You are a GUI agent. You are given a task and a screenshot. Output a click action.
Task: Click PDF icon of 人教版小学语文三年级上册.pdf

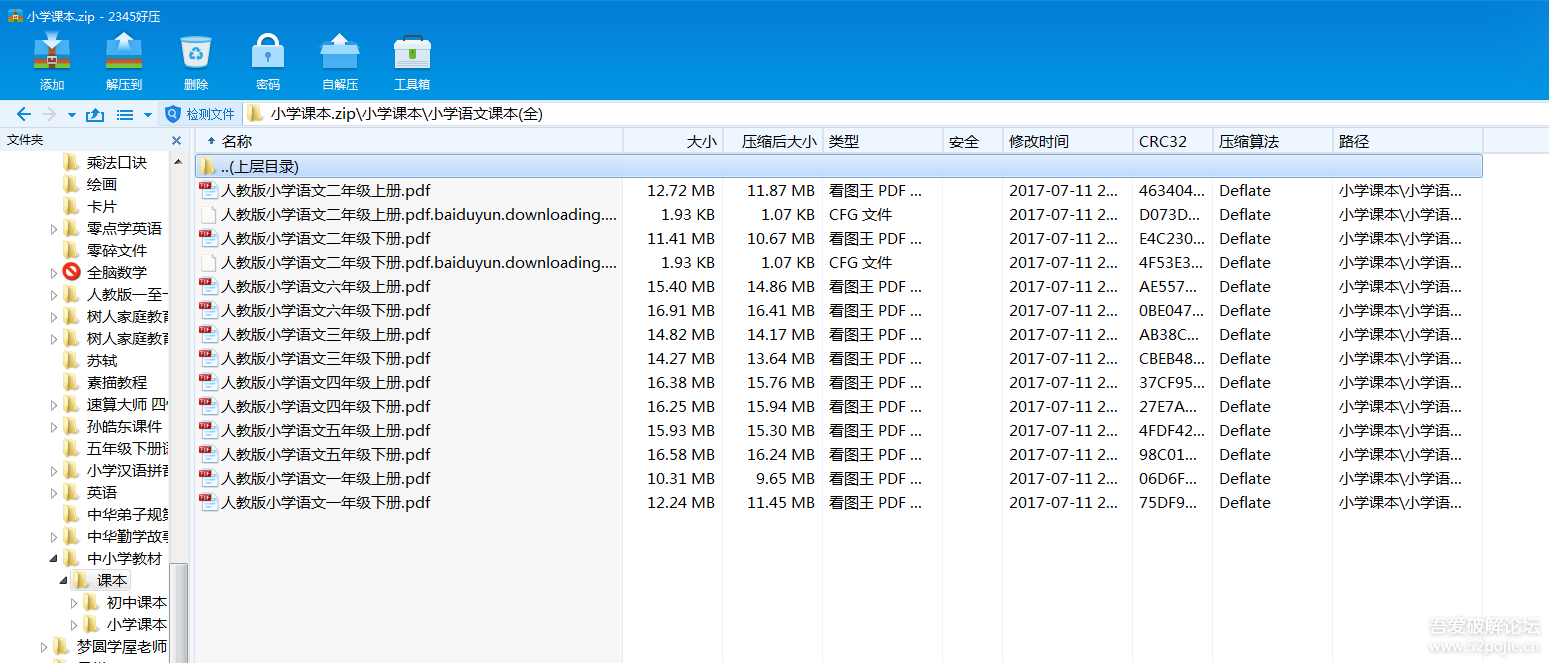(208, 334)
